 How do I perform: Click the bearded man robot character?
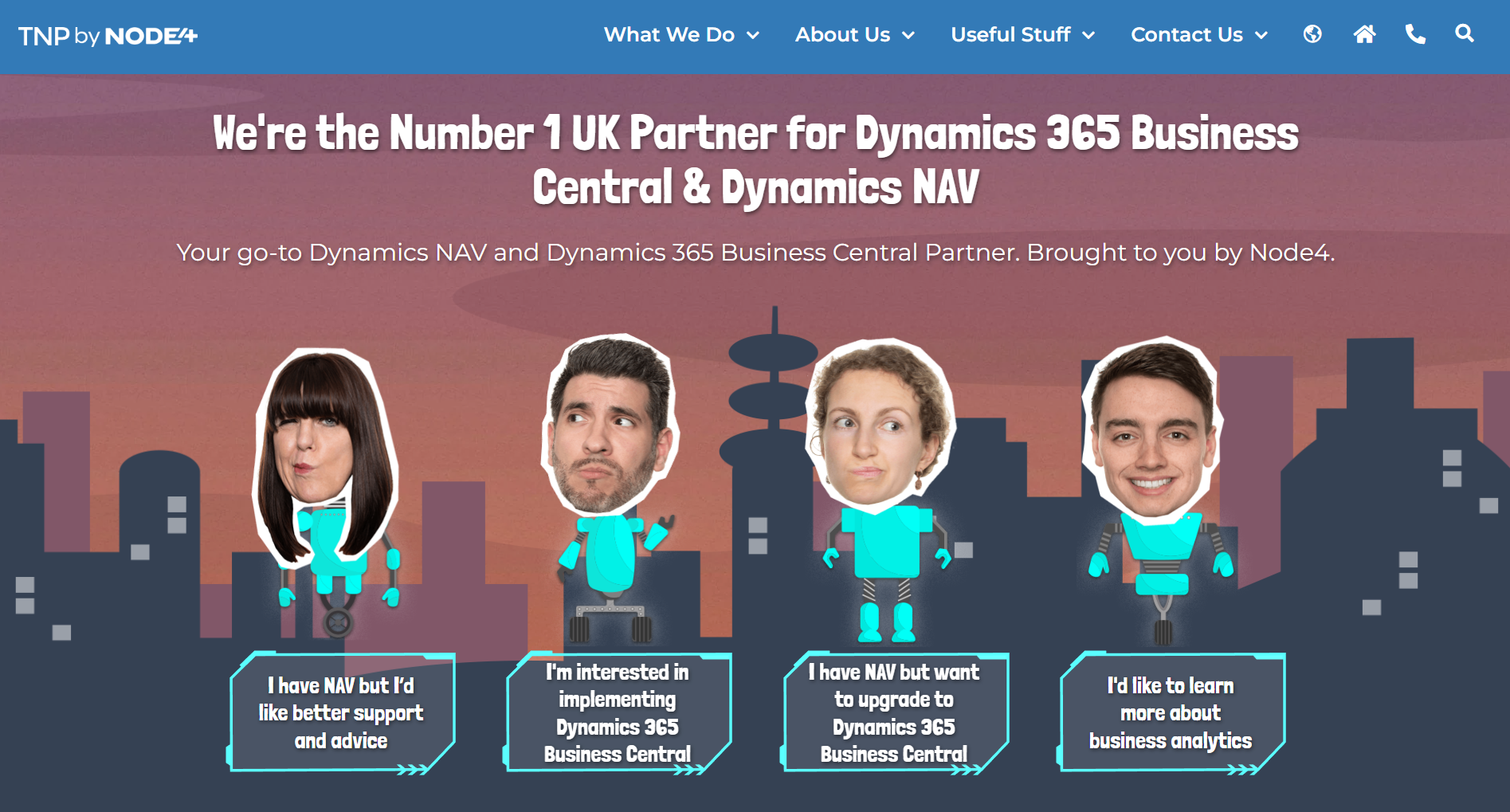point(610,488)
